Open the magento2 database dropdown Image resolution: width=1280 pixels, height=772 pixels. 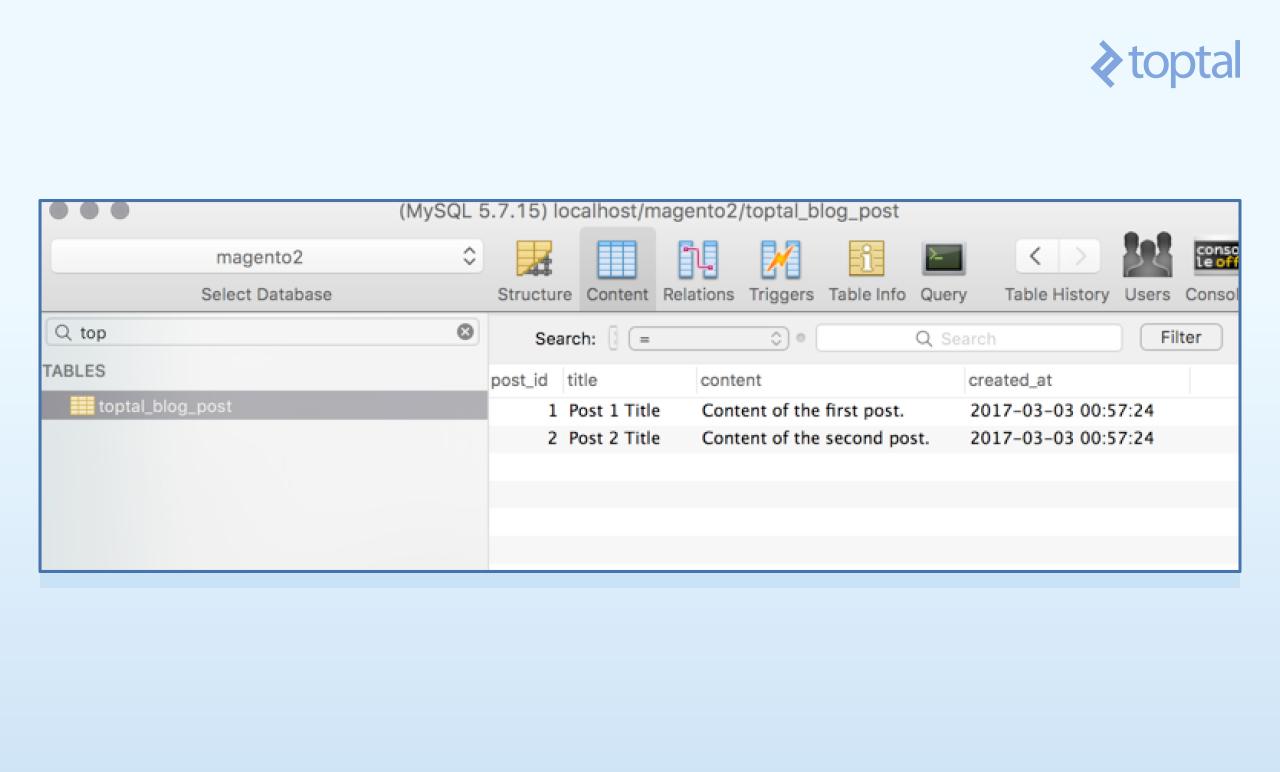point(266,257)
